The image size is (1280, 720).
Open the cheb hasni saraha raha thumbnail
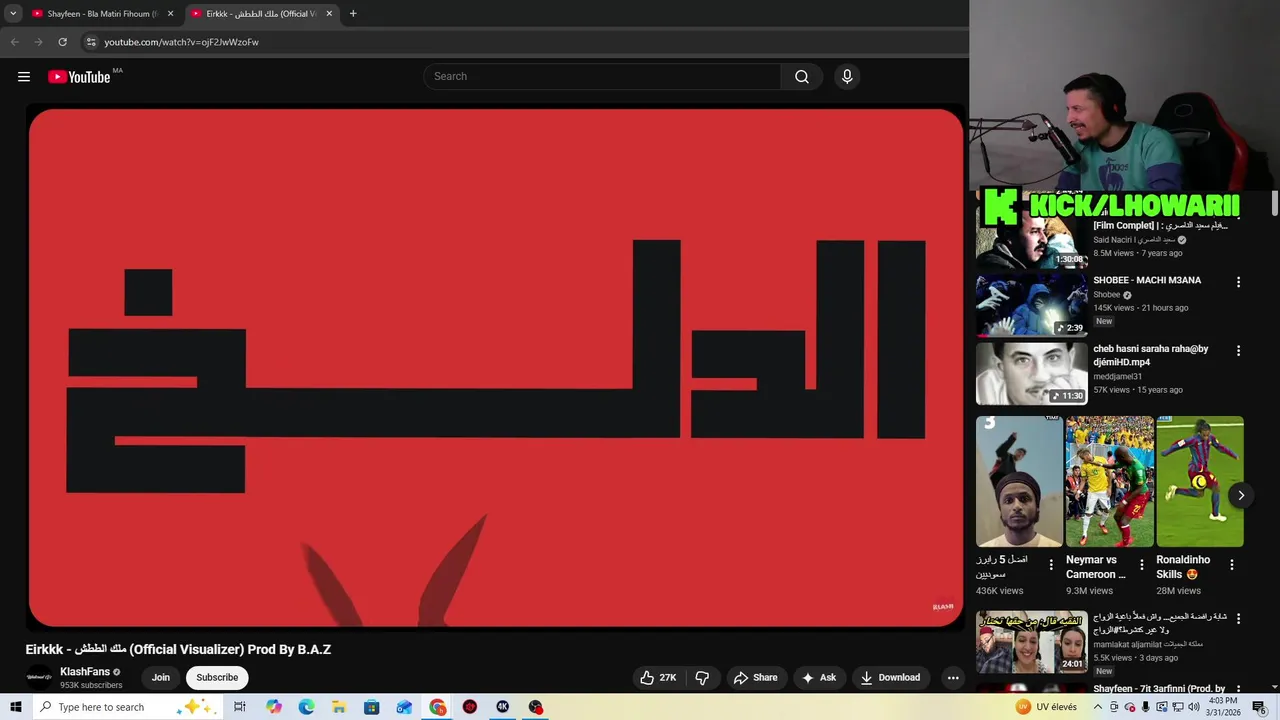(x=1031, y=373)
